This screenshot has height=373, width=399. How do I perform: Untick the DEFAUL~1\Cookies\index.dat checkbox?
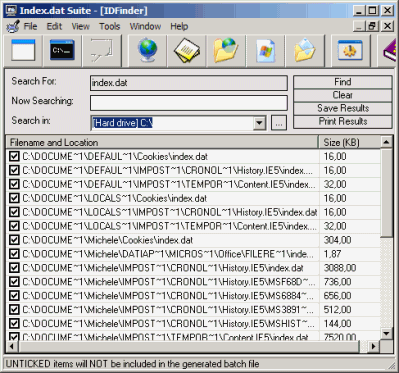pyautogui.click(x=14, y=156)
